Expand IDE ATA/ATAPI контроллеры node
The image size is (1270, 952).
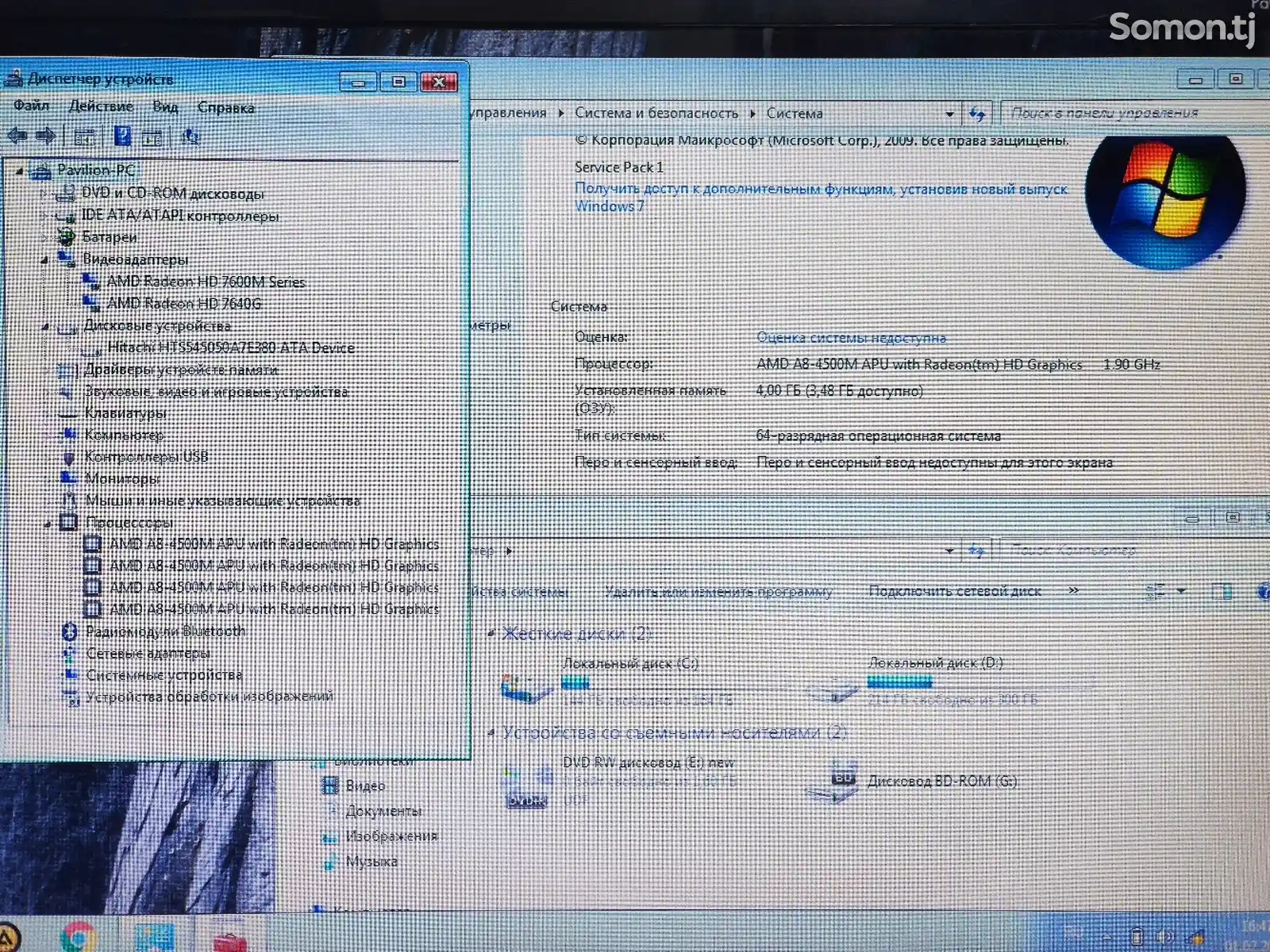44,215
